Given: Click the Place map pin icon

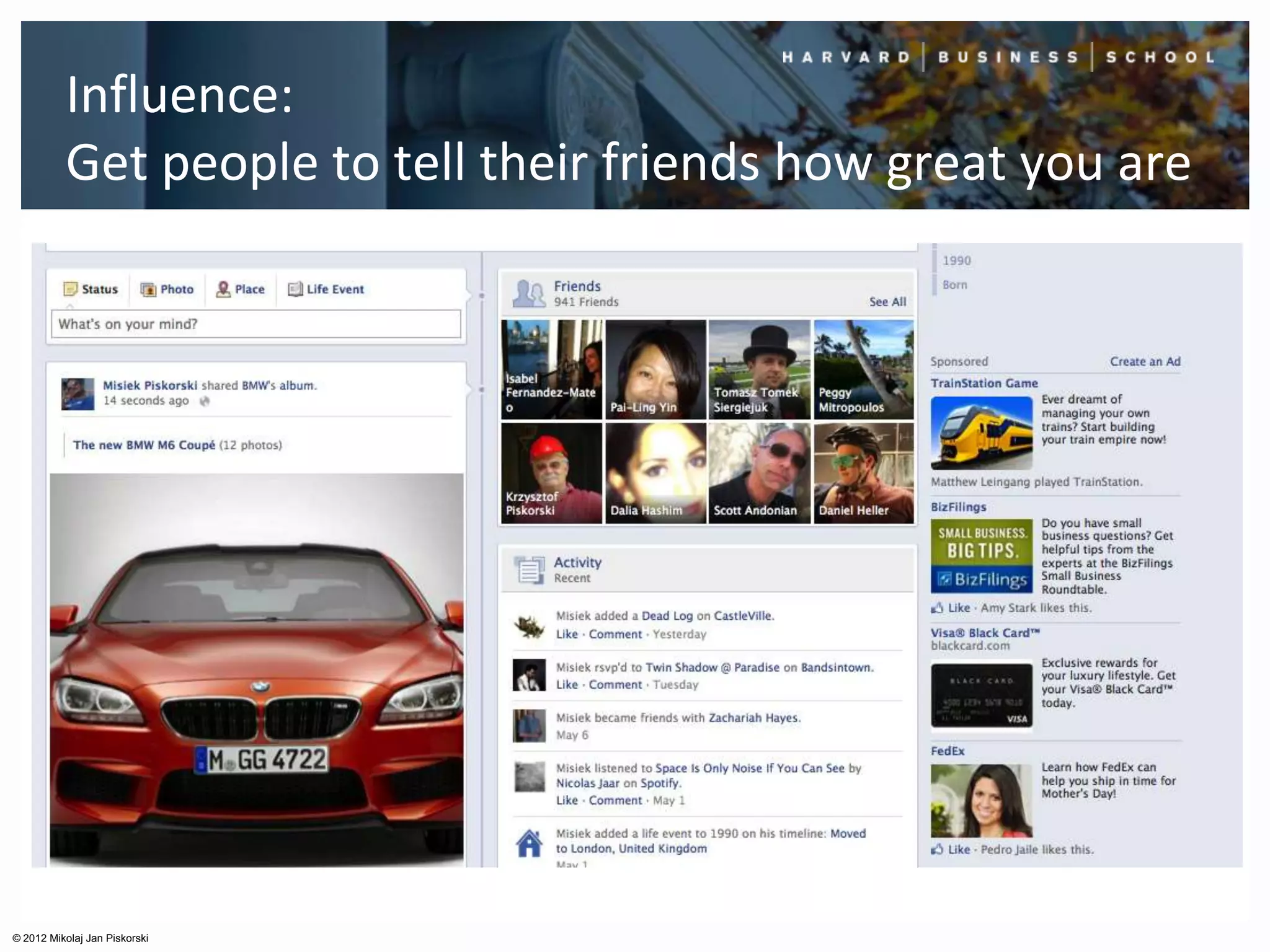Looking at the screenshot, I should [223, 289].
